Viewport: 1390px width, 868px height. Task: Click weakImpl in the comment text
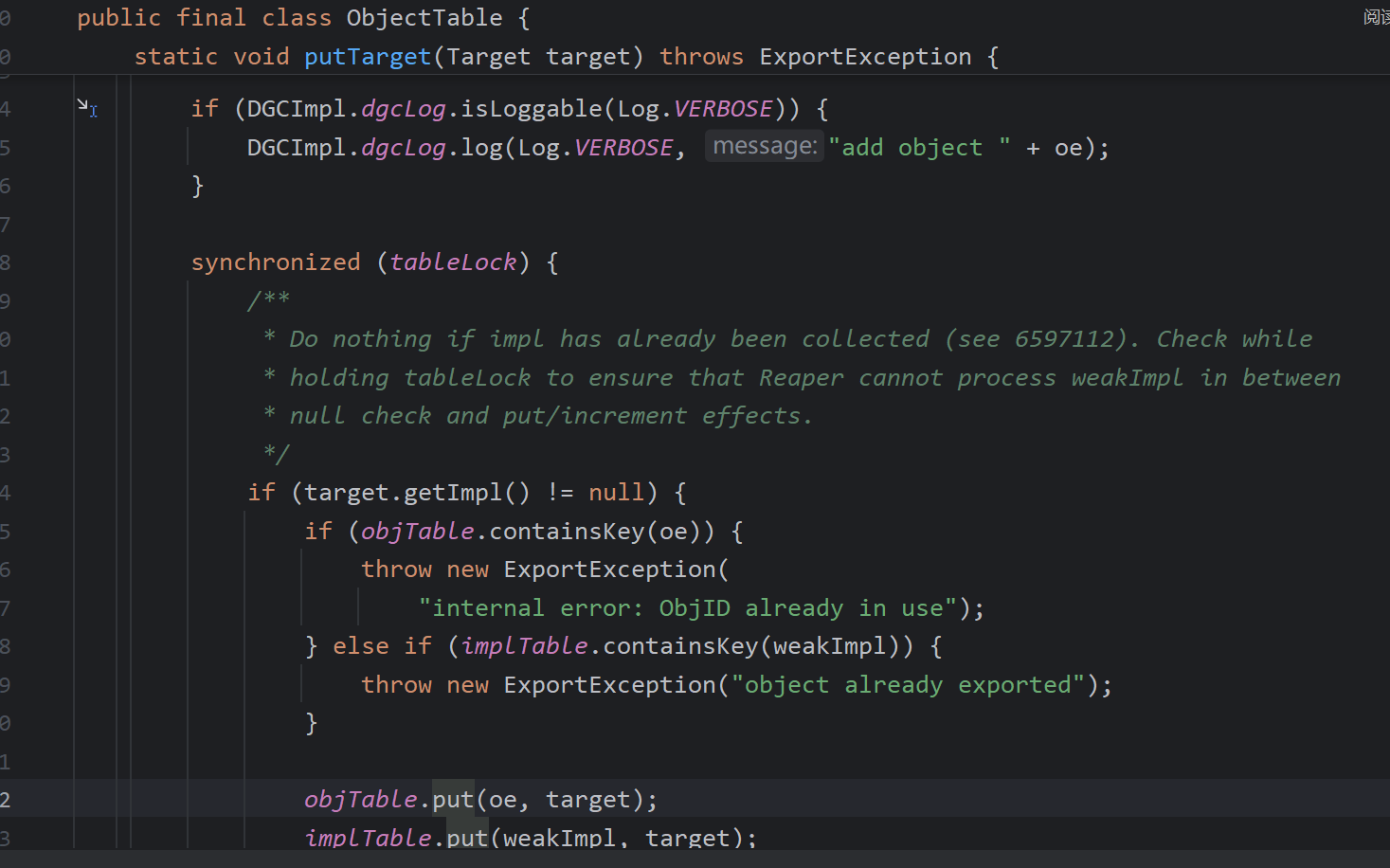pos(1128,378)
